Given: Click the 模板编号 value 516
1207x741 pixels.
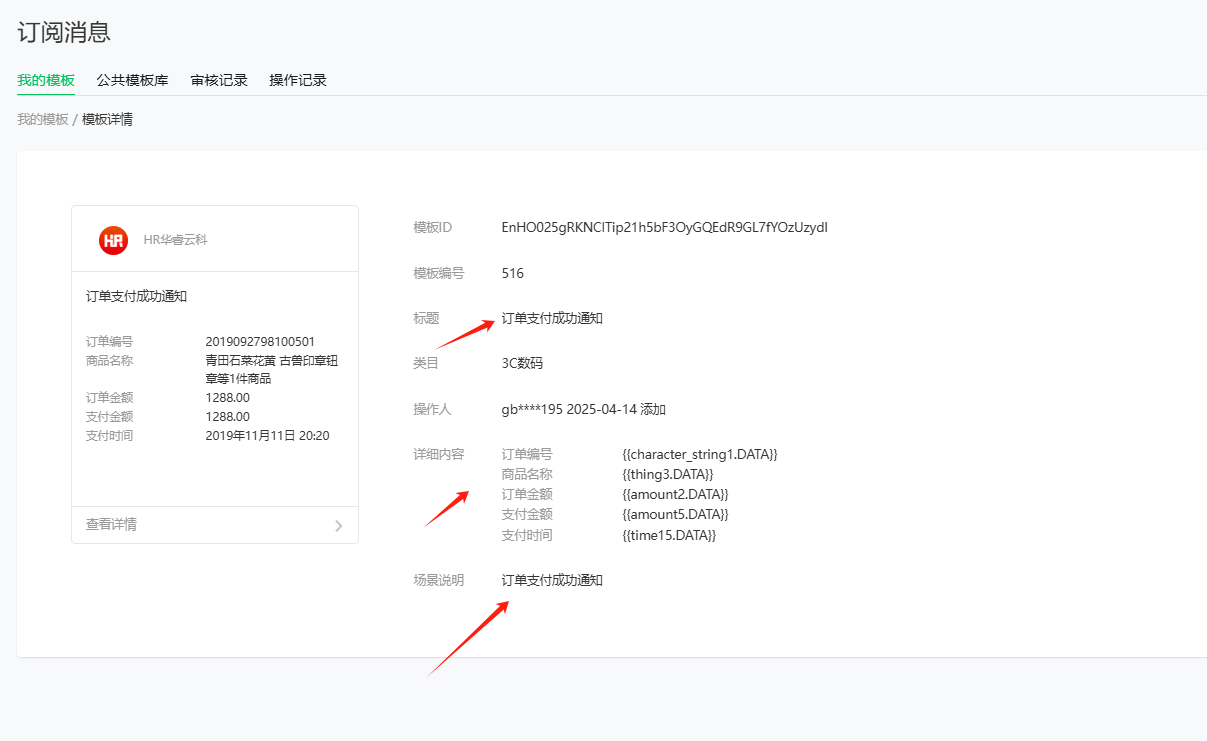Looking at the screenshot, I should [512, 273].
